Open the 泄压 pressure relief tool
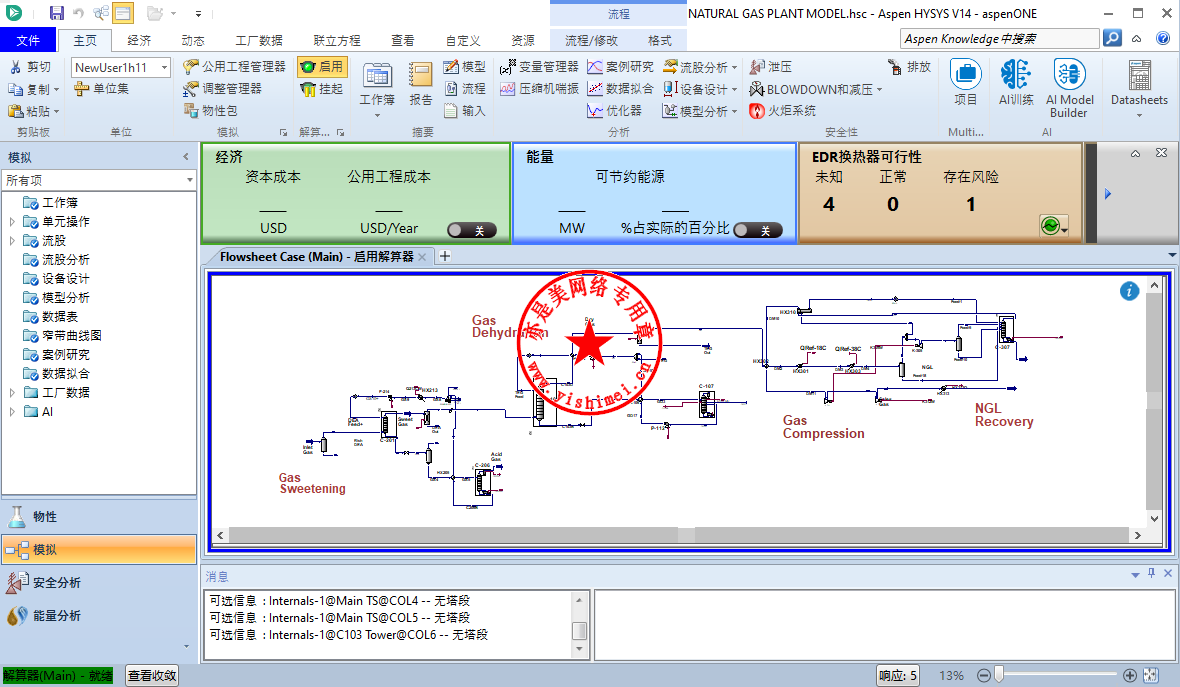This screenshot has height=687, width=1180. pyautogui.click(x=771, y=67)
